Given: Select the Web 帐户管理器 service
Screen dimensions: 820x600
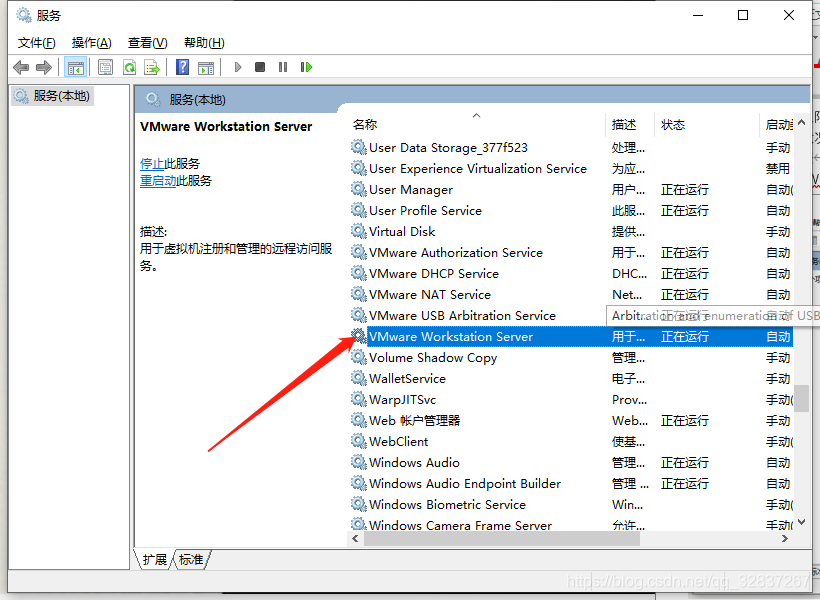Looking at the screenshot, I should click(x=570, y=421).
